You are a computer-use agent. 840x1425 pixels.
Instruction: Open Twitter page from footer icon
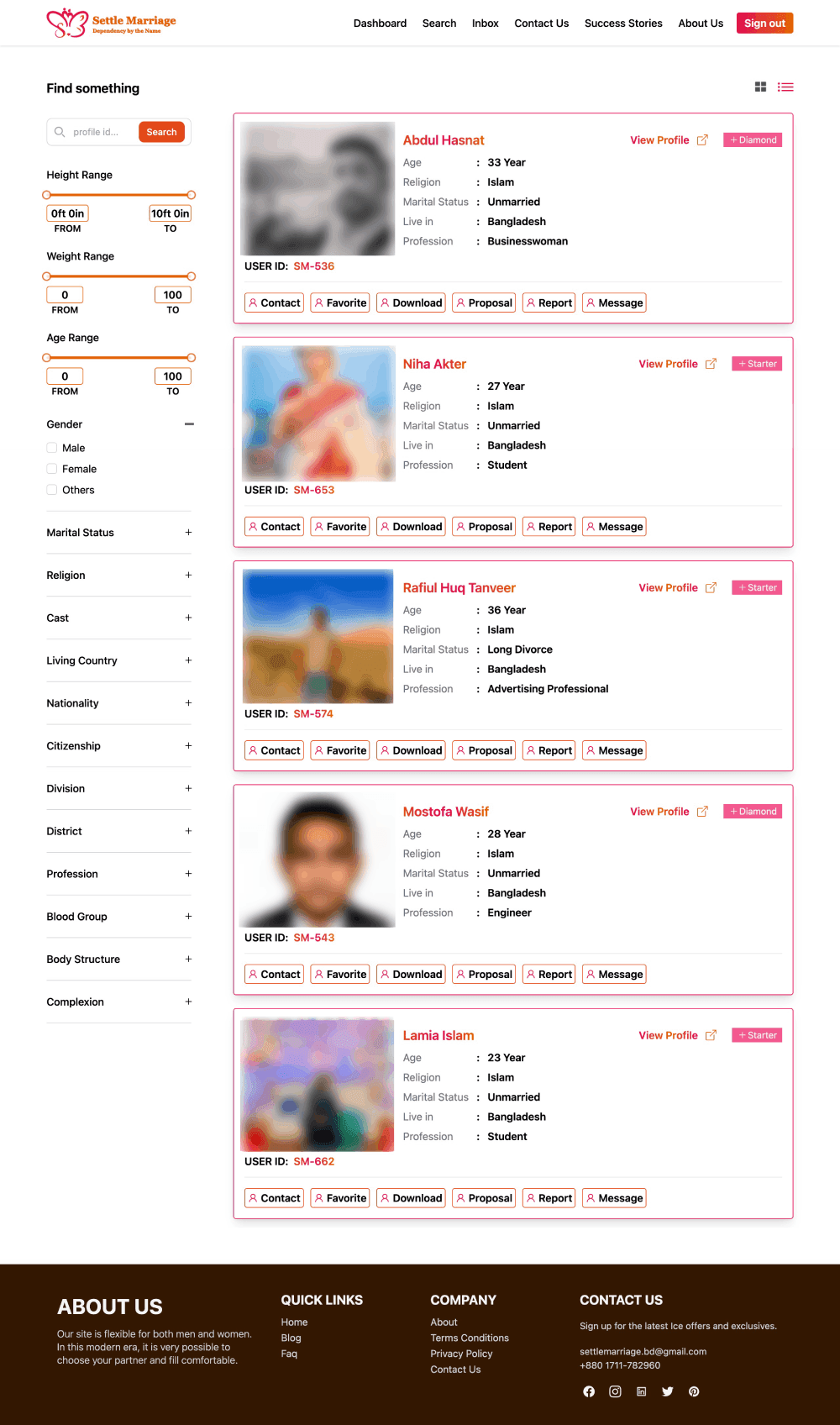pos(668,1391)
